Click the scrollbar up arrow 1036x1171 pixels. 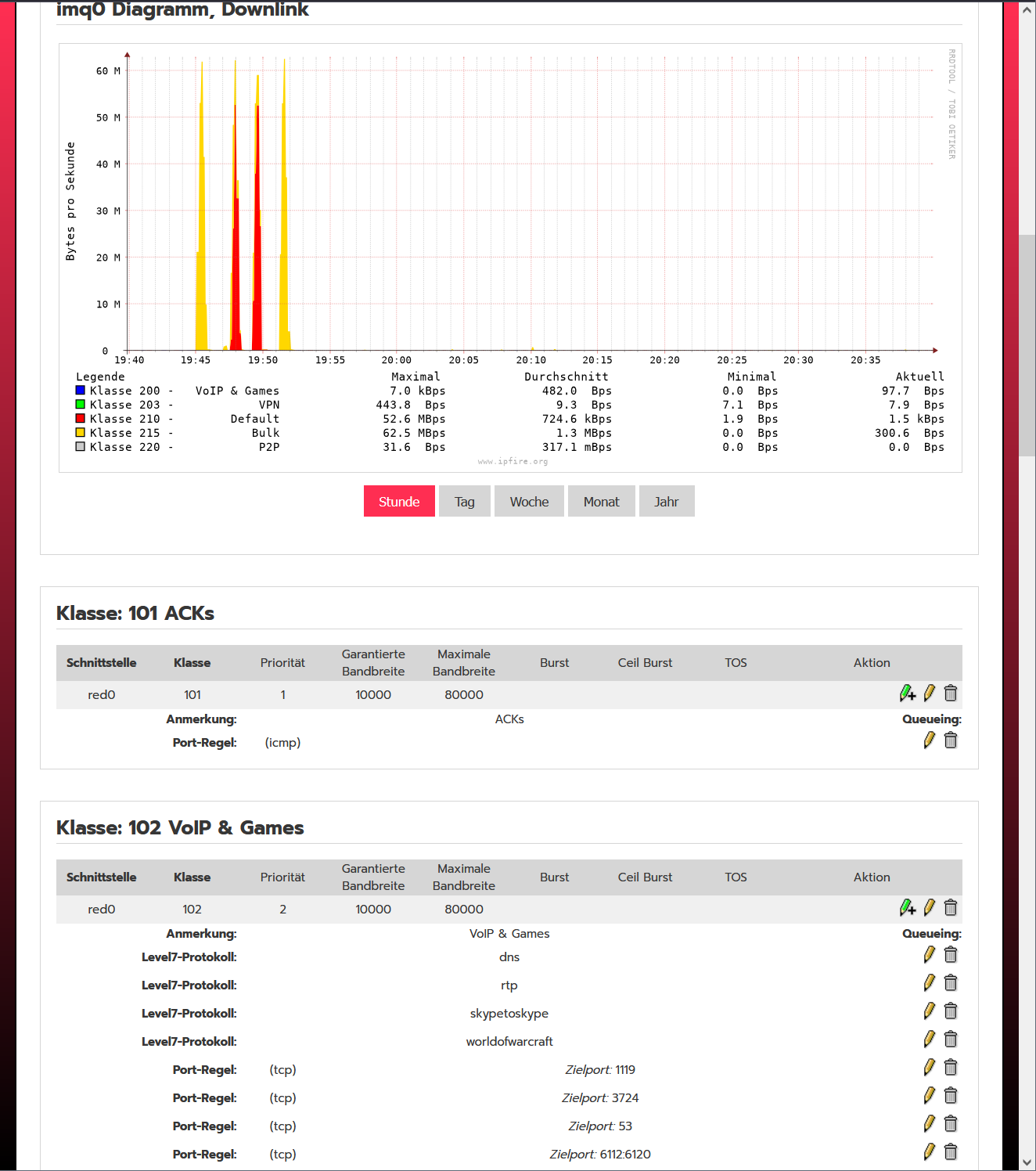click(x=1027, y=10)
